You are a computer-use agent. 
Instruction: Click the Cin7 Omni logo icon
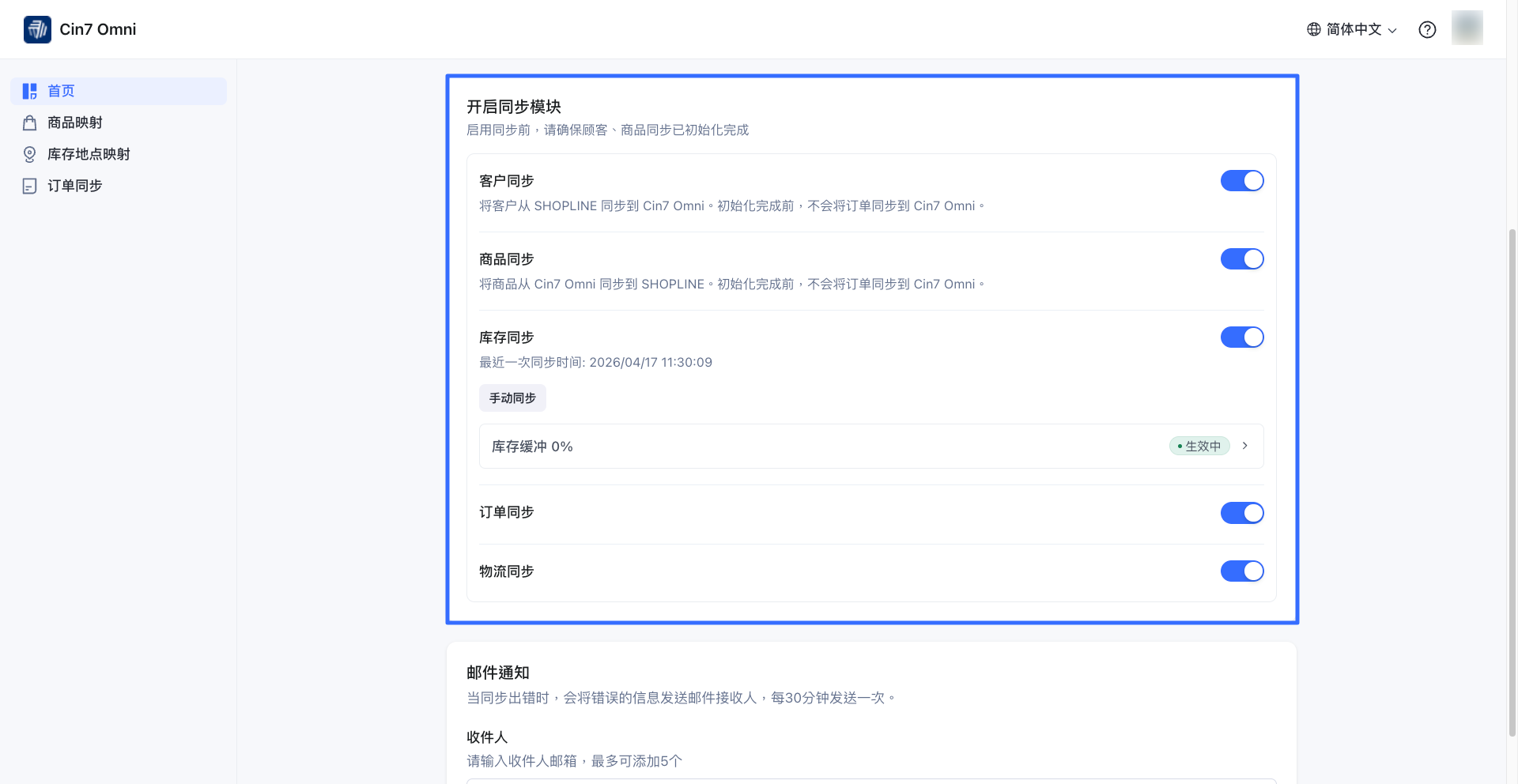click(x=37, y=29)
